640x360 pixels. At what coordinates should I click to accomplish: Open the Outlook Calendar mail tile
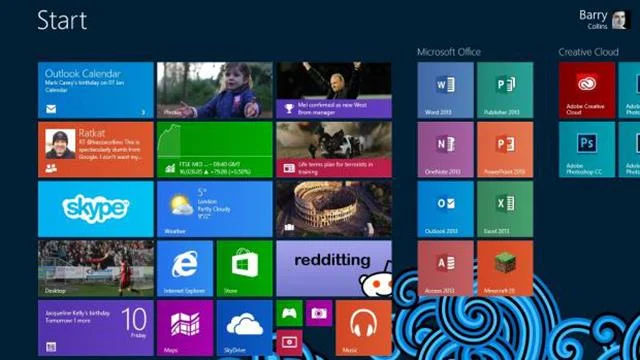click(96, 90)
